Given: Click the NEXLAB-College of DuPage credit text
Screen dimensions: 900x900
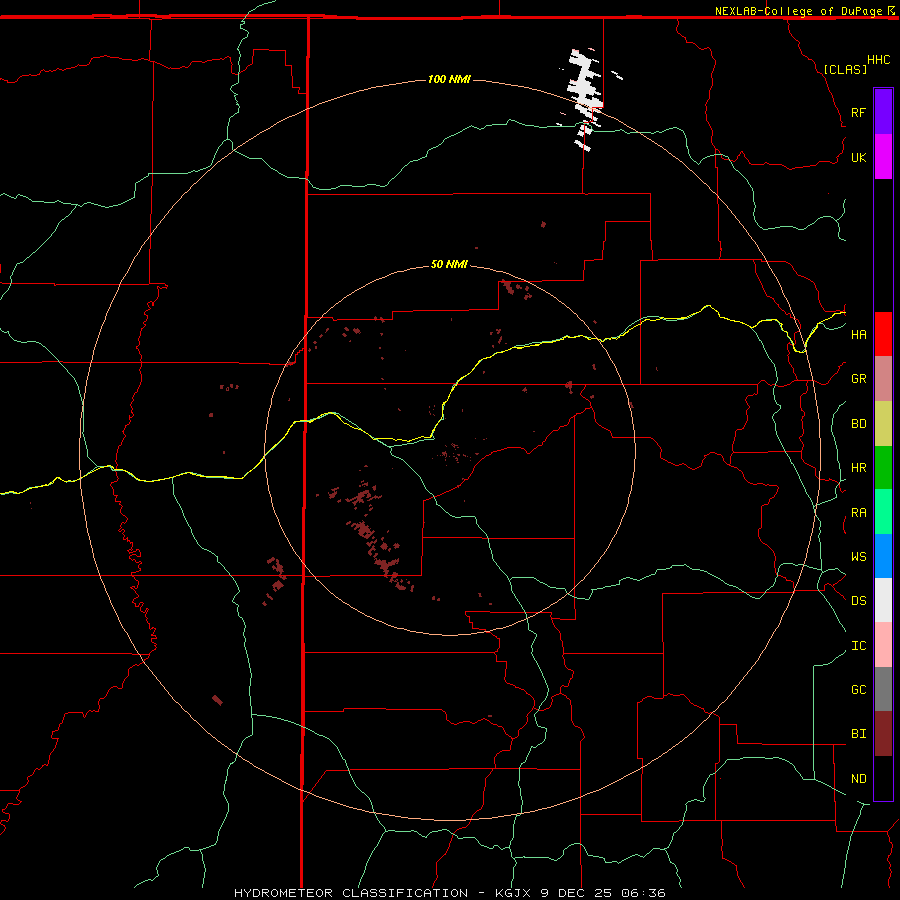Looking at the screenshot, I should click(799, 11).
